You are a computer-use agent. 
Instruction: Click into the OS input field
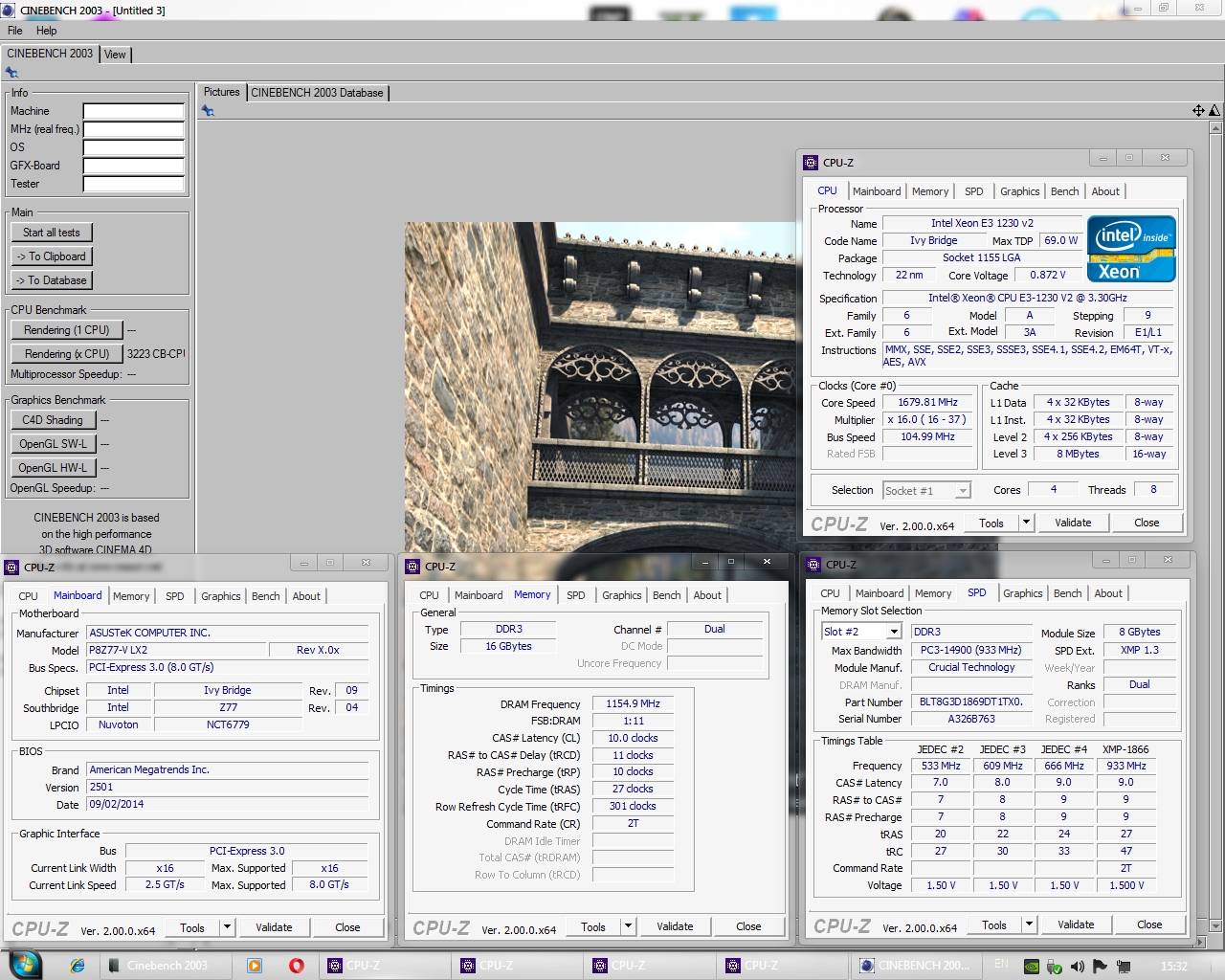(133, 147)
